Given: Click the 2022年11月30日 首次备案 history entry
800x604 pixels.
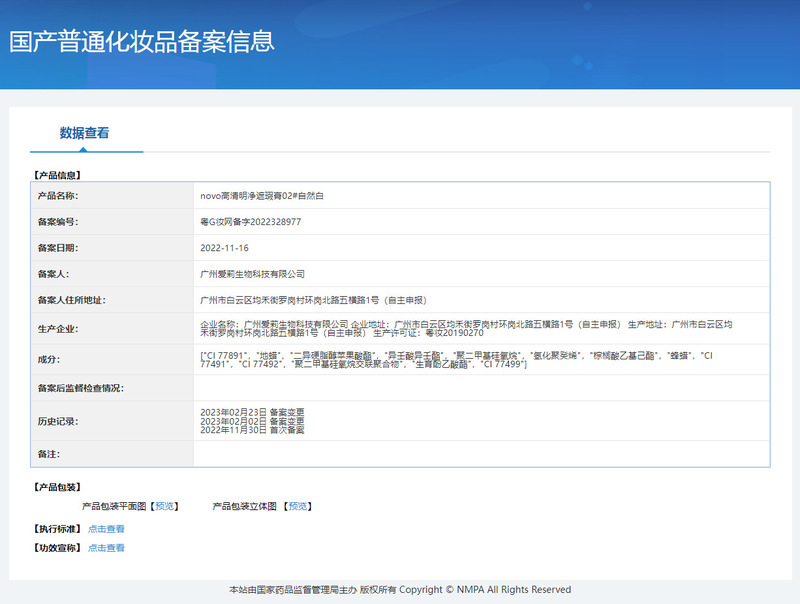Looking at the screenshot, I should tap(252, 430).
